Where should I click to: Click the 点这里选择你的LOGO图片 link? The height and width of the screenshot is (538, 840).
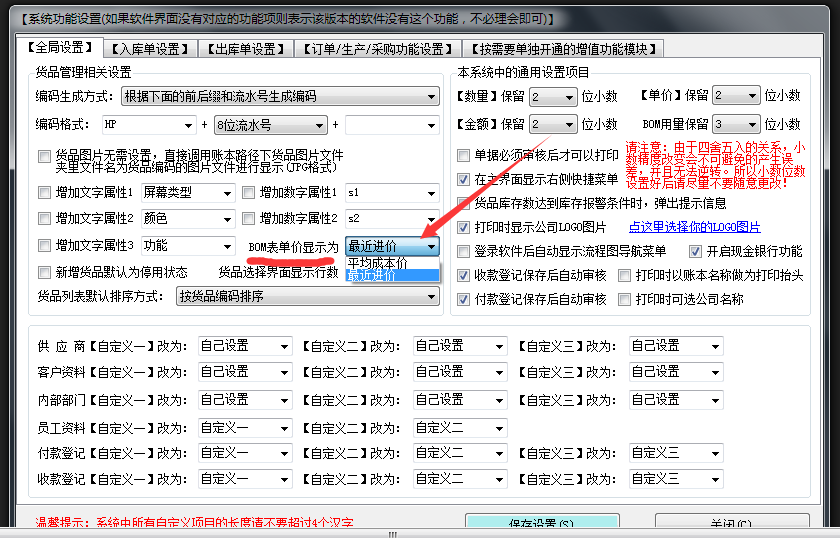tap(694, 227)
